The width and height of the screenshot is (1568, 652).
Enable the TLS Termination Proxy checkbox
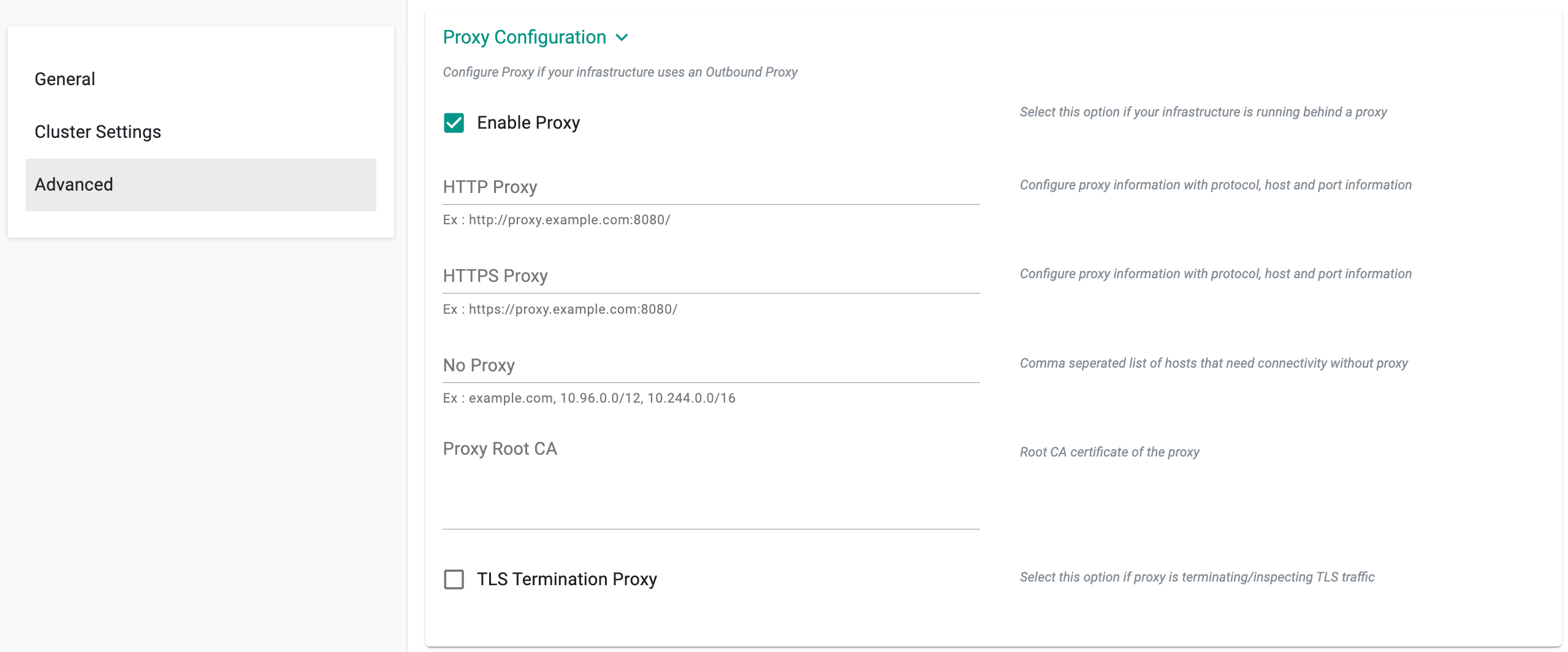[454, 579]
